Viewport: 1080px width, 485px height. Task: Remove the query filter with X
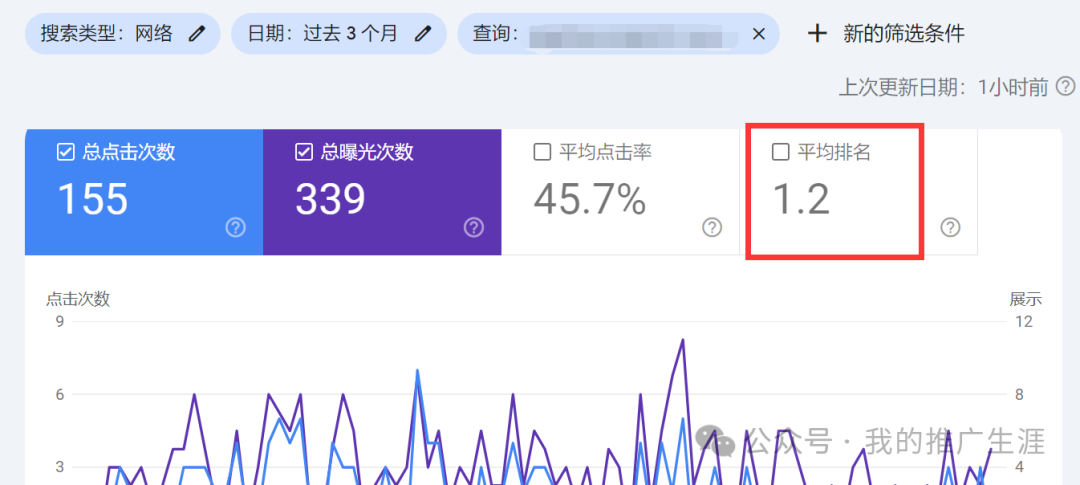coord(758,33)
